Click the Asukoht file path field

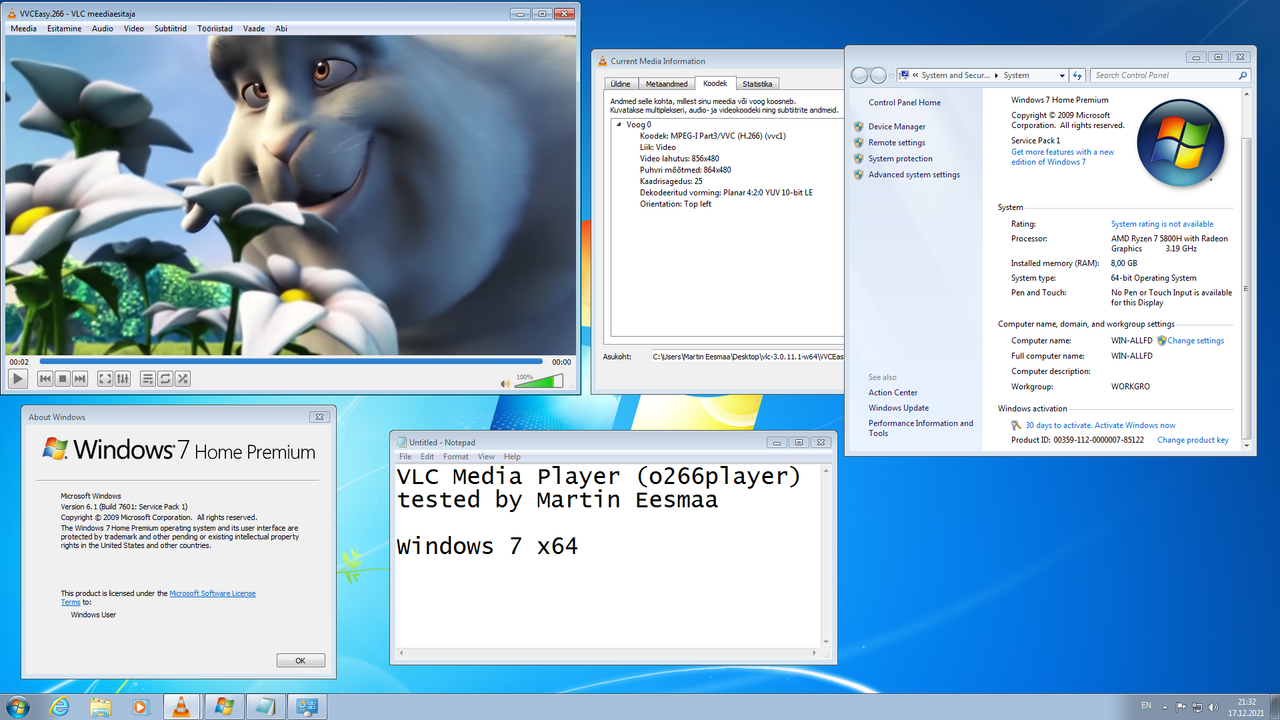pos(746,356)
